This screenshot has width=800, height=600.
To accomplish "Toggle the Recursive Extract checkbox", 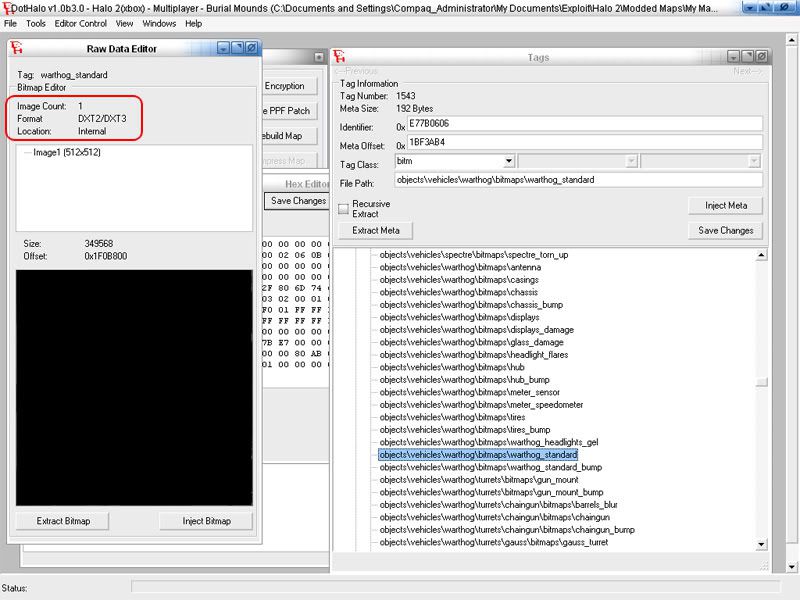I will (x=343, y=209).
